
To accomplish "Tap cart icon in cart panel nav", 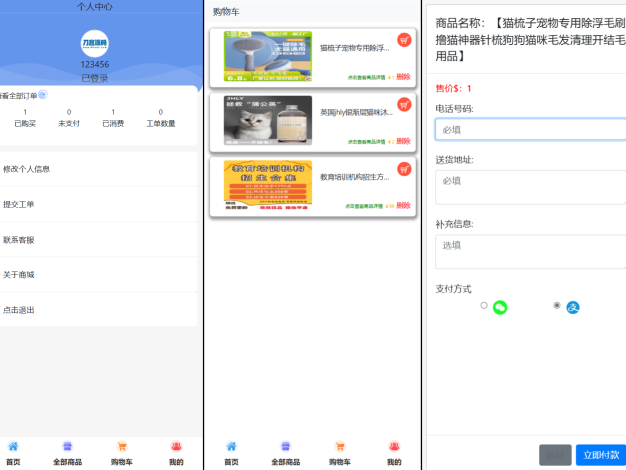I will (x=340, y=446).
